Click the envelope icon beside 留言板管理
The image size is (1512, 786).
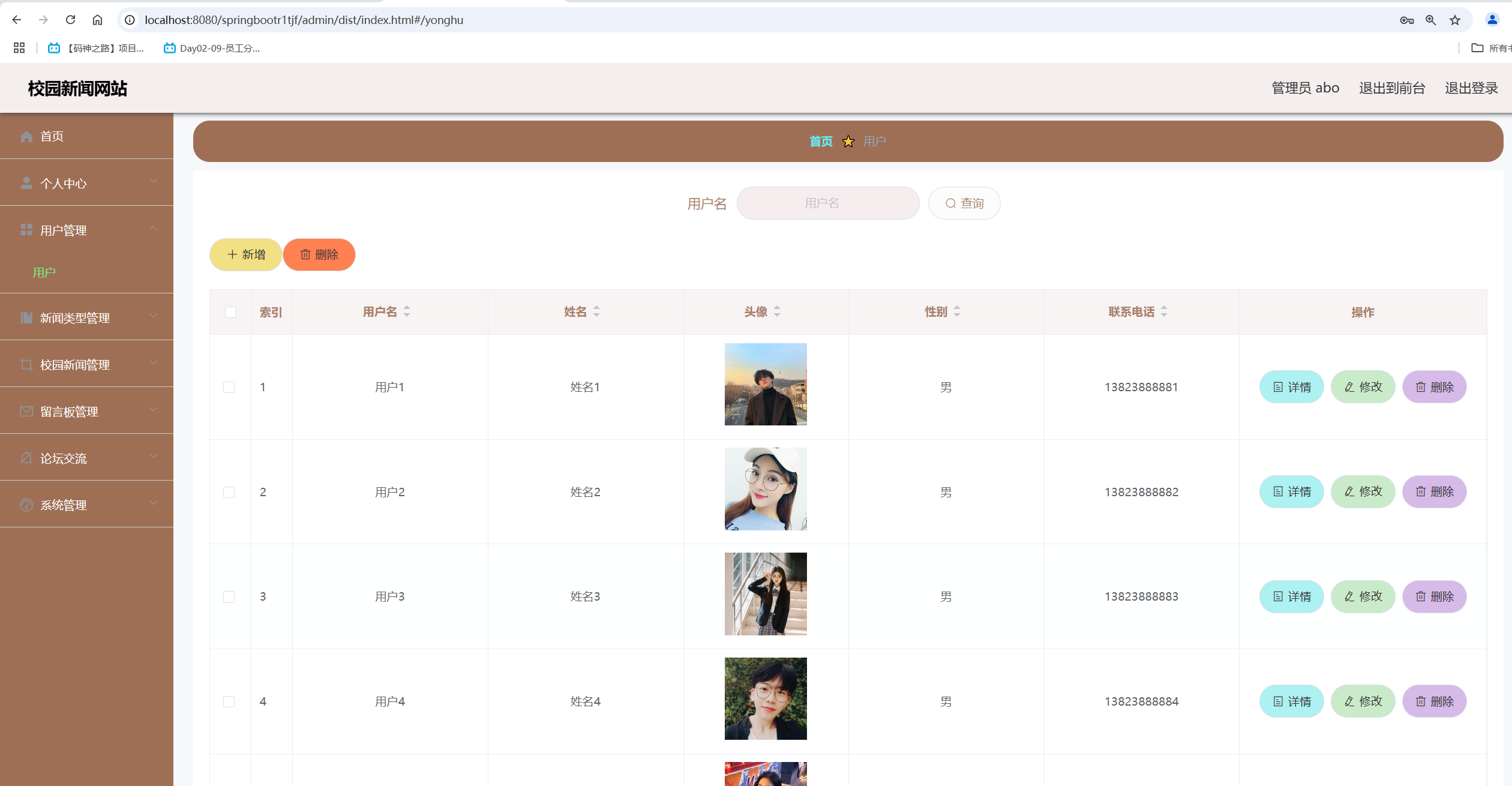tap(26, 411)
